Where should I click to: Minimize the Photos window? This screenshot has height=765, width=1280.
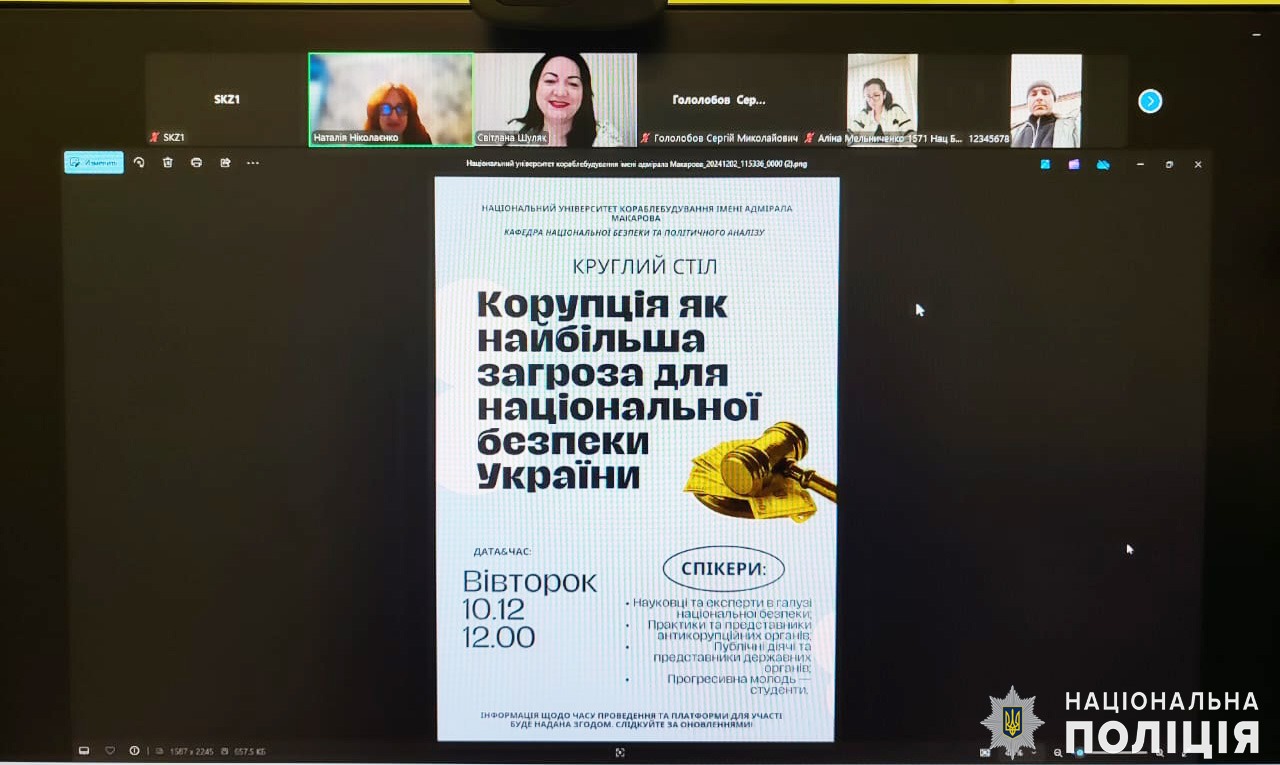pos(1141,164)
